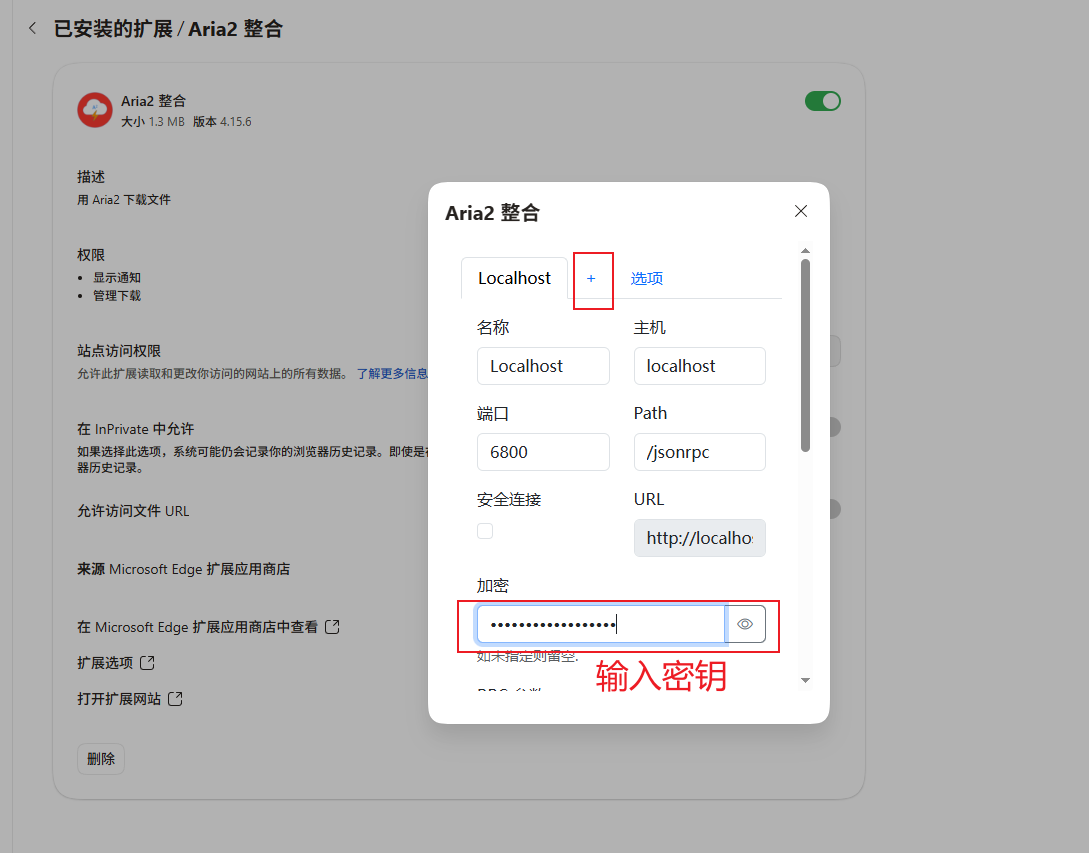Viewport: 1089px width, 853px height.
Task: Click the dialog vertical scrollbar thumb
Action: pyautogui.click(x=806, y=356)
